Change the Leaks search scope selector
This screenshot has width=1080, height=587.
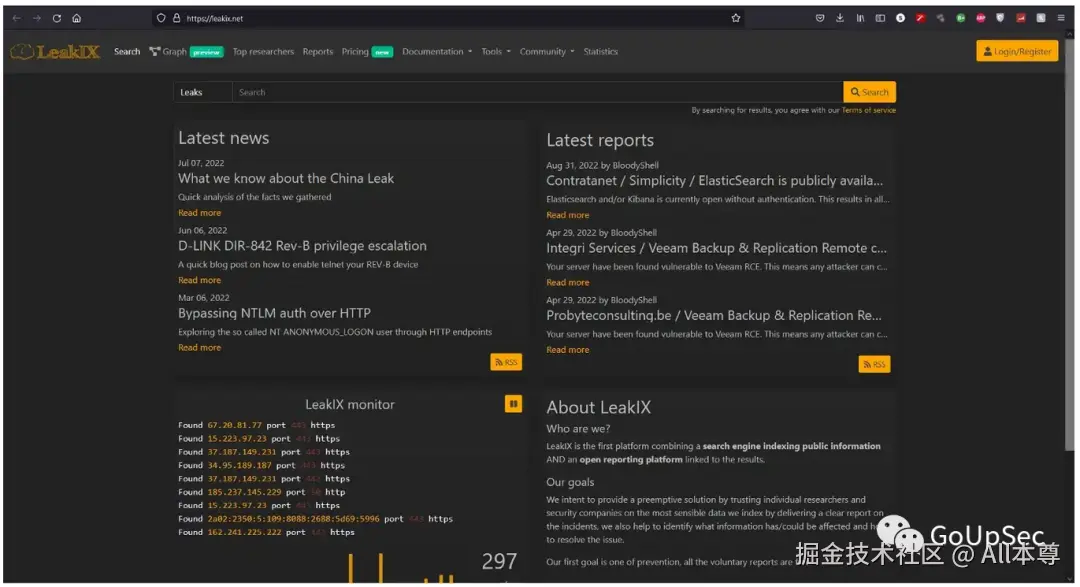[x=202, y=92]
